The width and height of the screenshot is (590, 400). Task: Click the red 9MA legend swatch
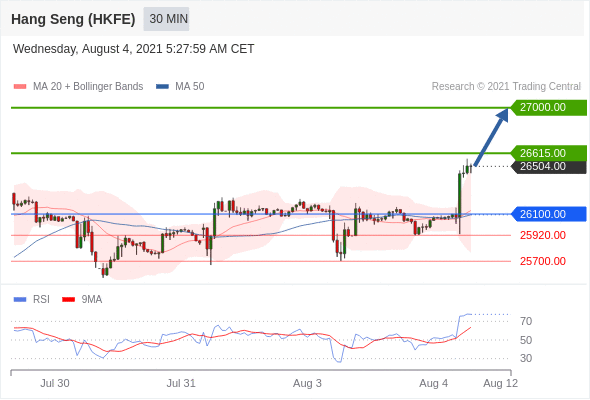tap(68, 300)
